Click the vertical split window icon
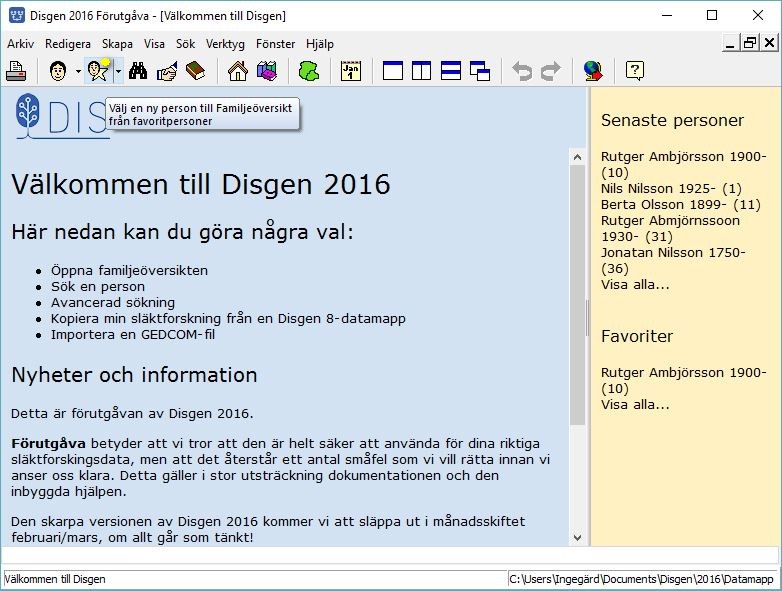 click(x=421, y=71)
